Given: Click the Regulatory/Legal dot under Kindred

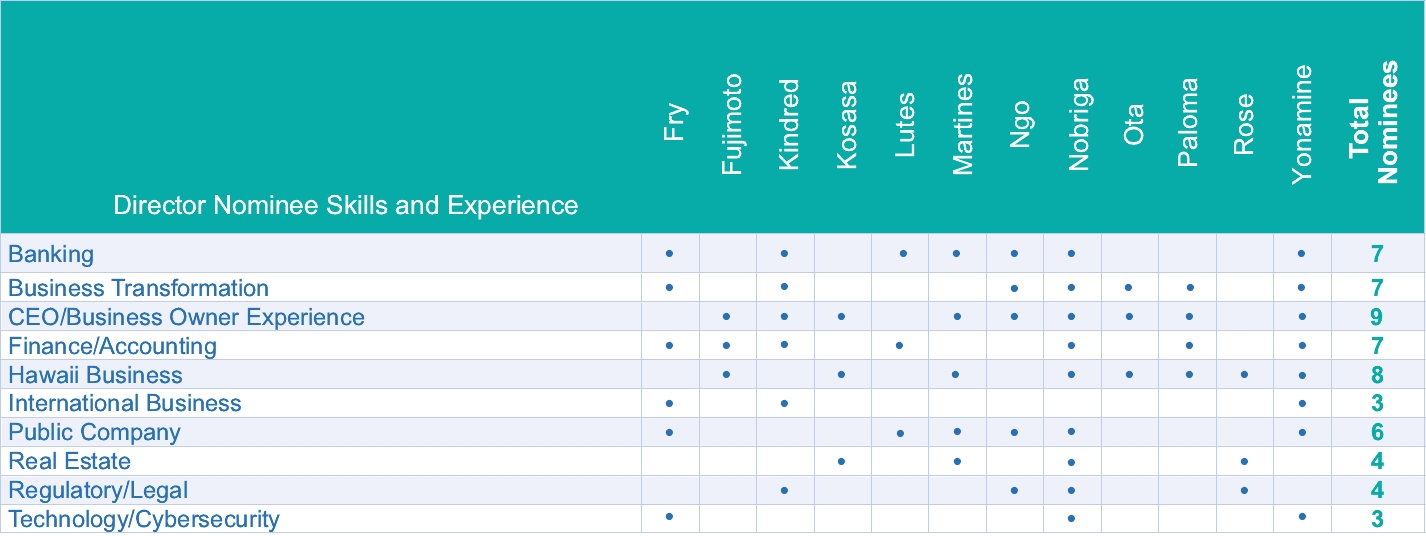Looking at the screenshot, I should 785,490.
